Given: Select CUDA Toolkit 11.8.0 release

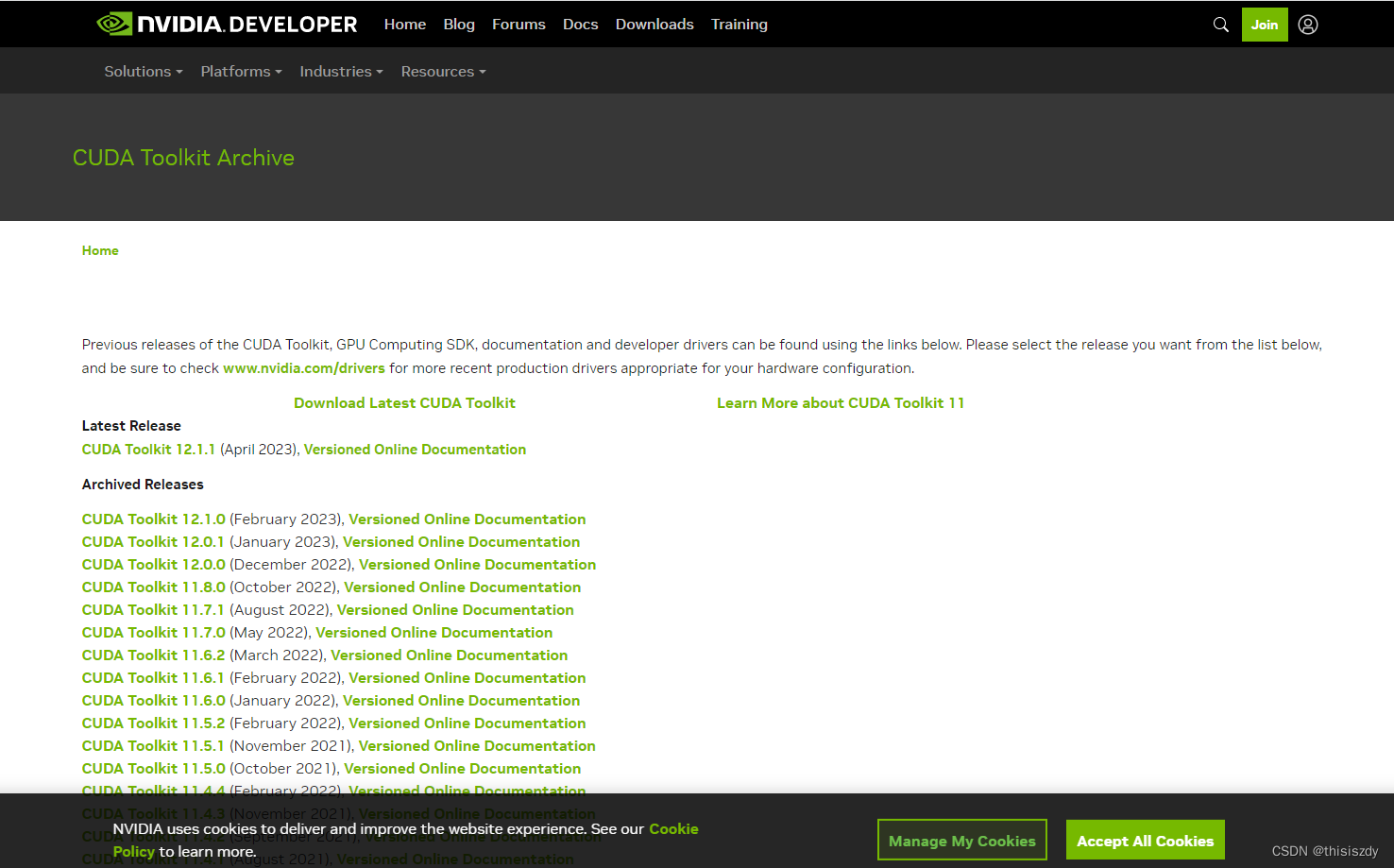Looking at the screenshot, I should [154, 587].
